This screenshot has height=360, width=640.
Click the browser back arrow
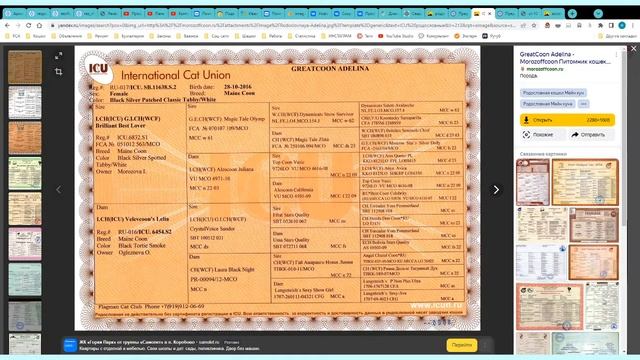point(7,25)
